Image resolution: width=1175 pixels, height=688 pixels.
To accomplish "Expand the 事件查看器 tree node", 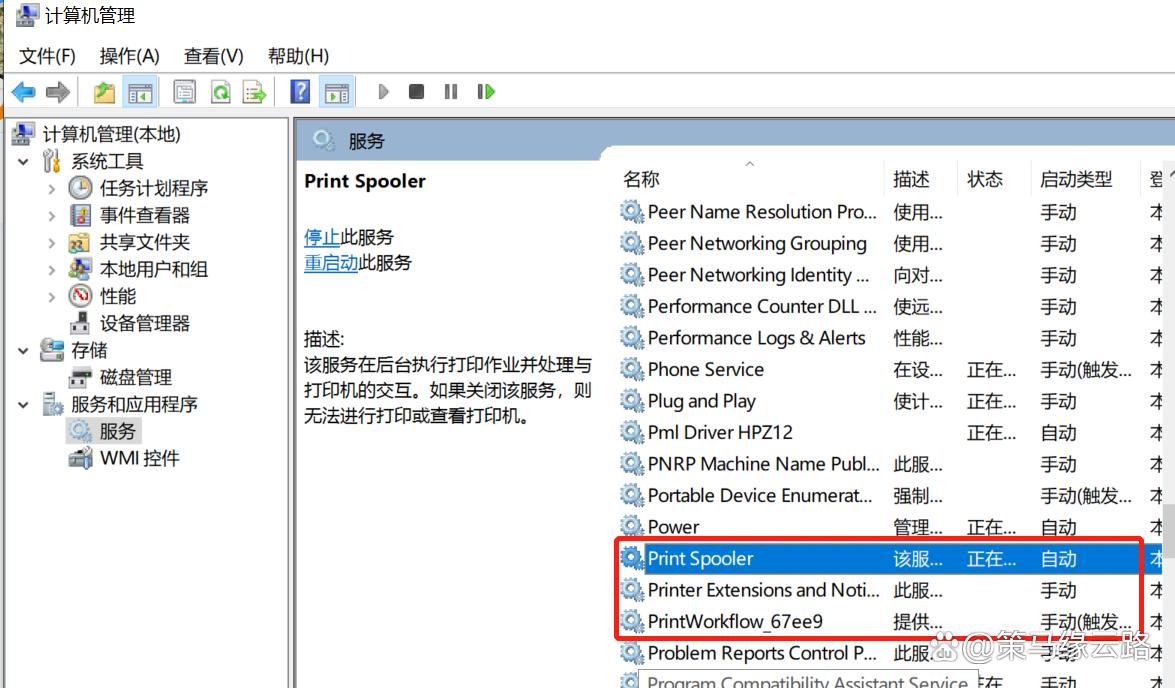I will 52,216.
